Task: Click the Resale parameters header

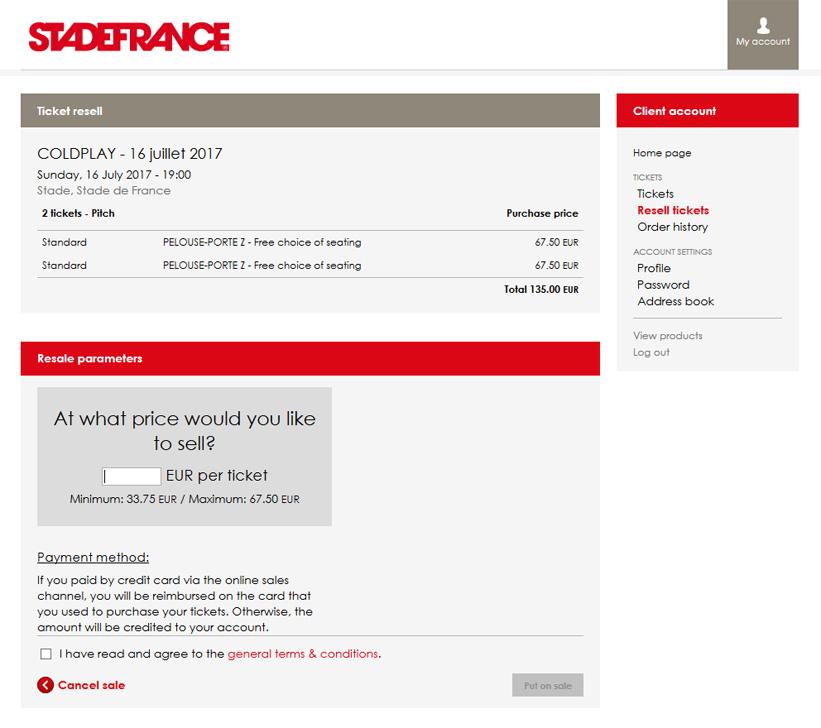Action: tap(310, 359)
